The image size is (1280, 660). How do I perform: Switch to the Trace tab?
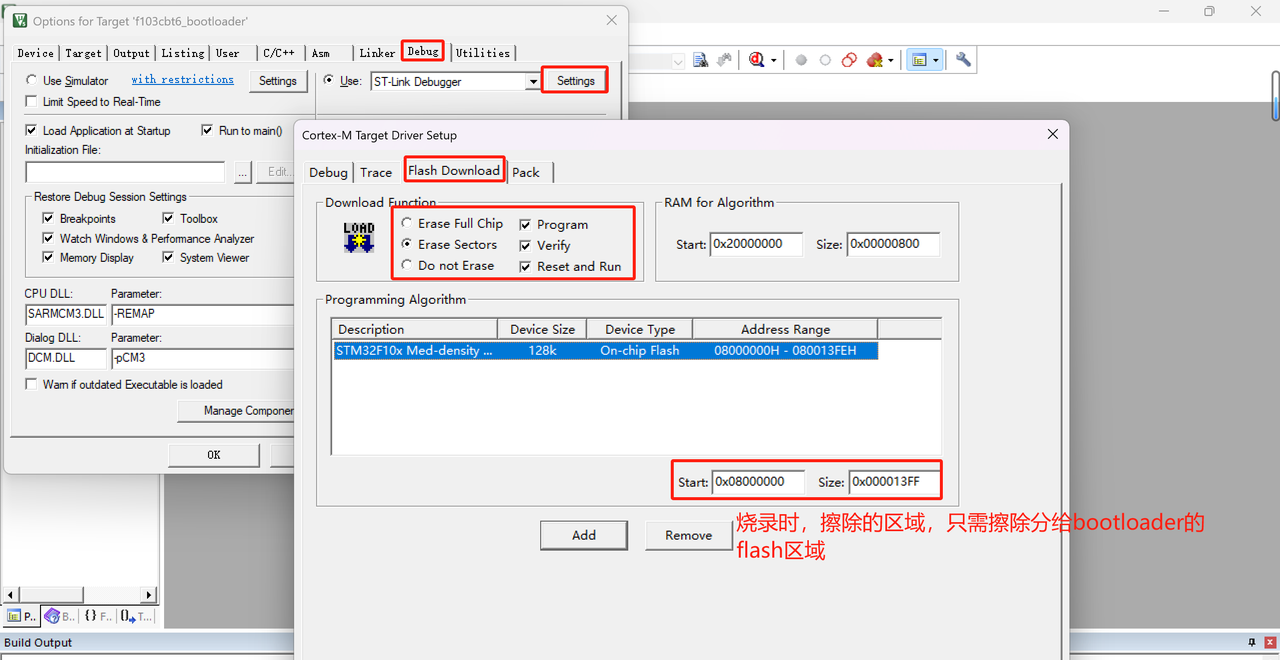point(376,172)
